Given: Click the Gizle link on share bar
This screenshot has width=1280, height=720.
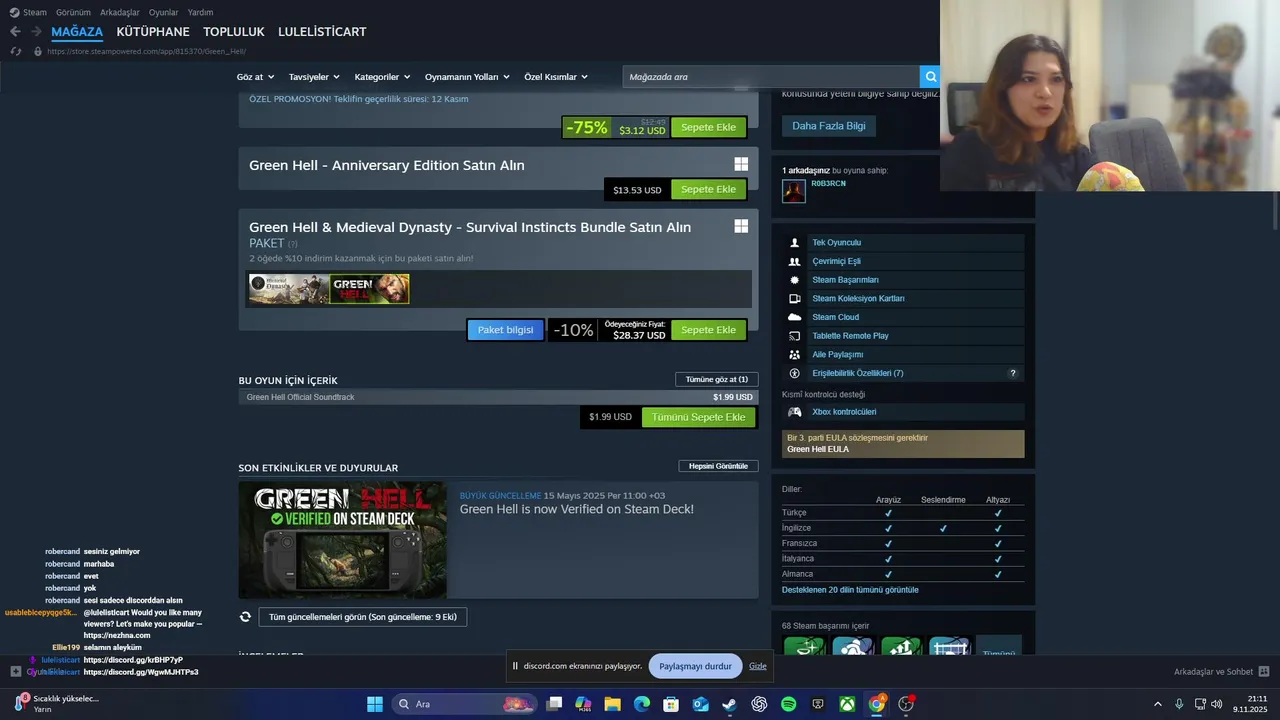Looking at the screenshot, I should tap(758, 666).
